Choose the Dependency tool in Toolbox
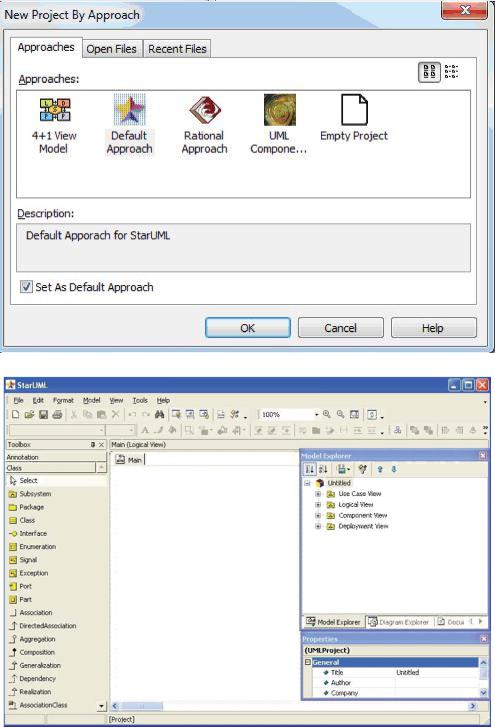The image size is (495, 727). click(x=32, y=678)
